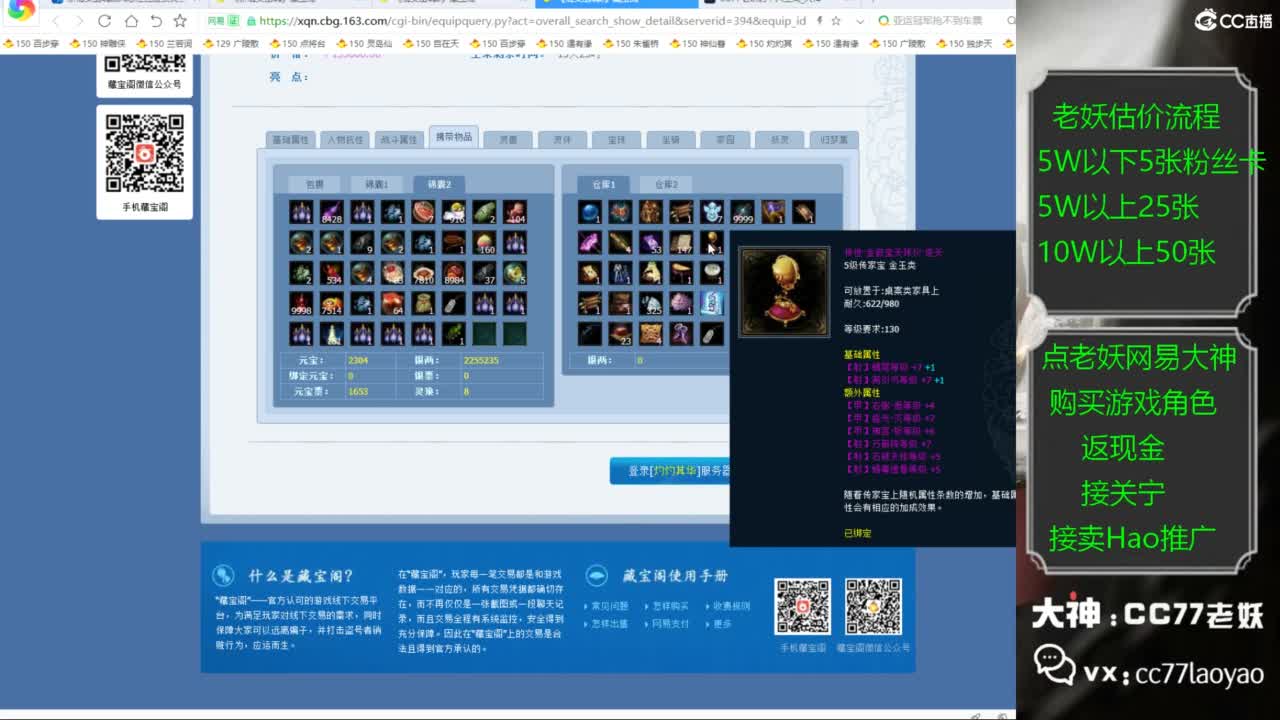Select the golden 传家宝 item in 仓库1
Screen dimensions: 1280x720
point(710,242)
